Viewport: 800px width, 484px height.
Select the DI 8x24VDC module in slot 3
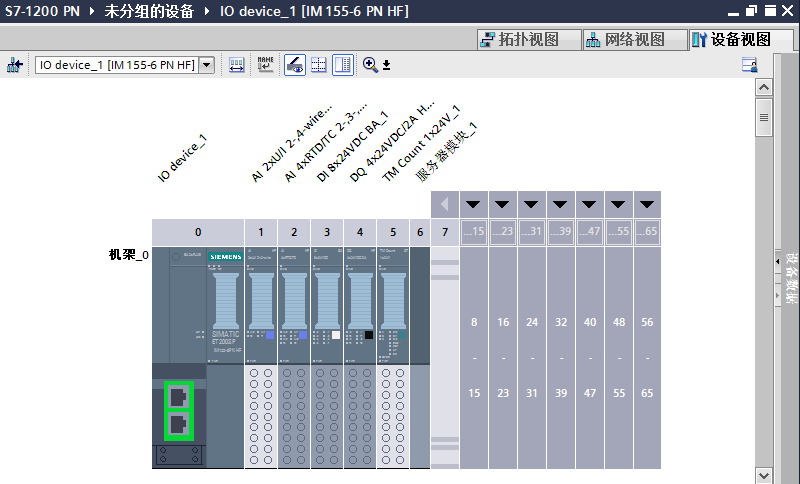click(x=327, y=357)
